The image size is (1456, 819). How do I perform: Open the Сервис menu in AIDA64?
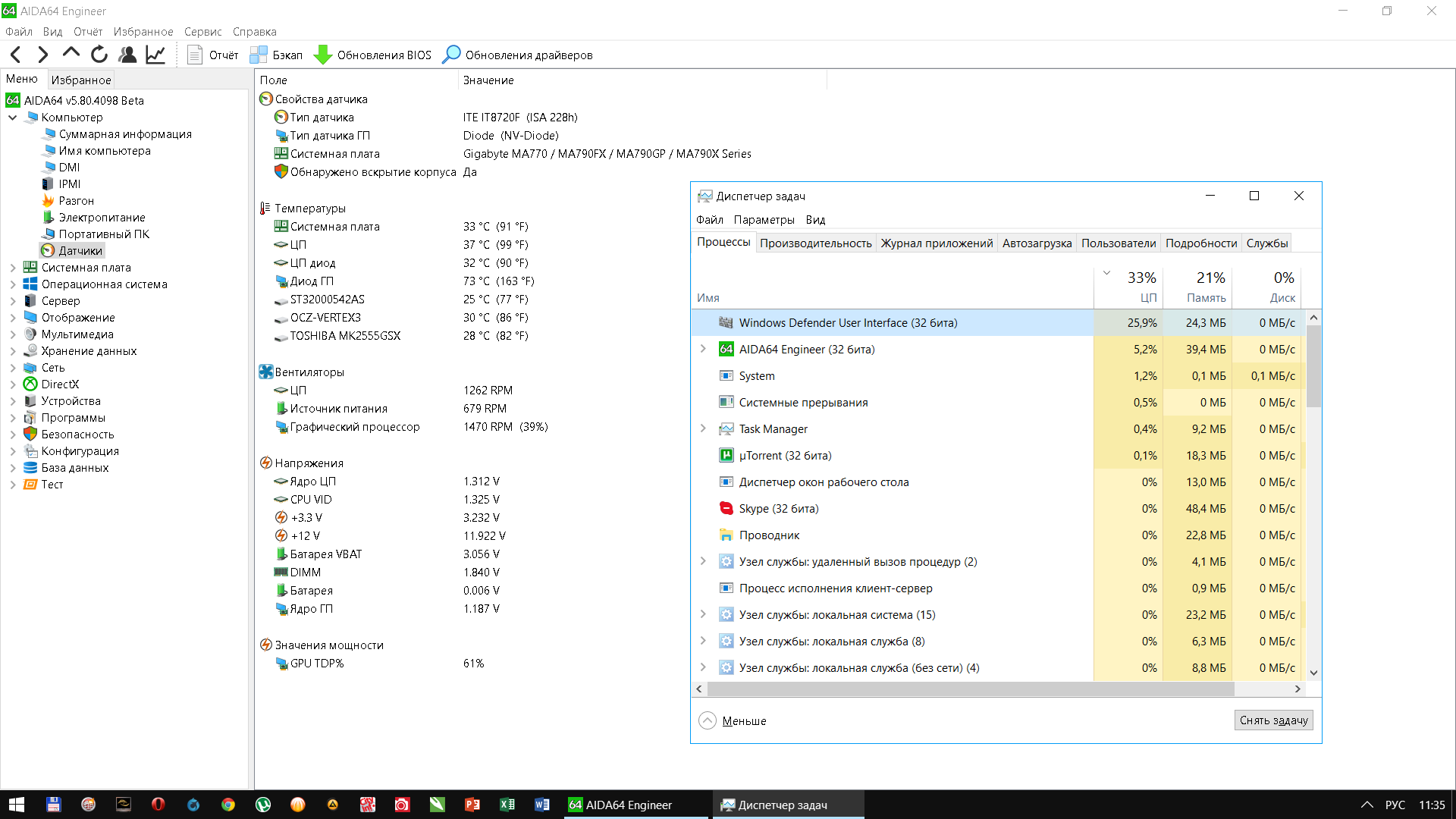tap(202, 32)
